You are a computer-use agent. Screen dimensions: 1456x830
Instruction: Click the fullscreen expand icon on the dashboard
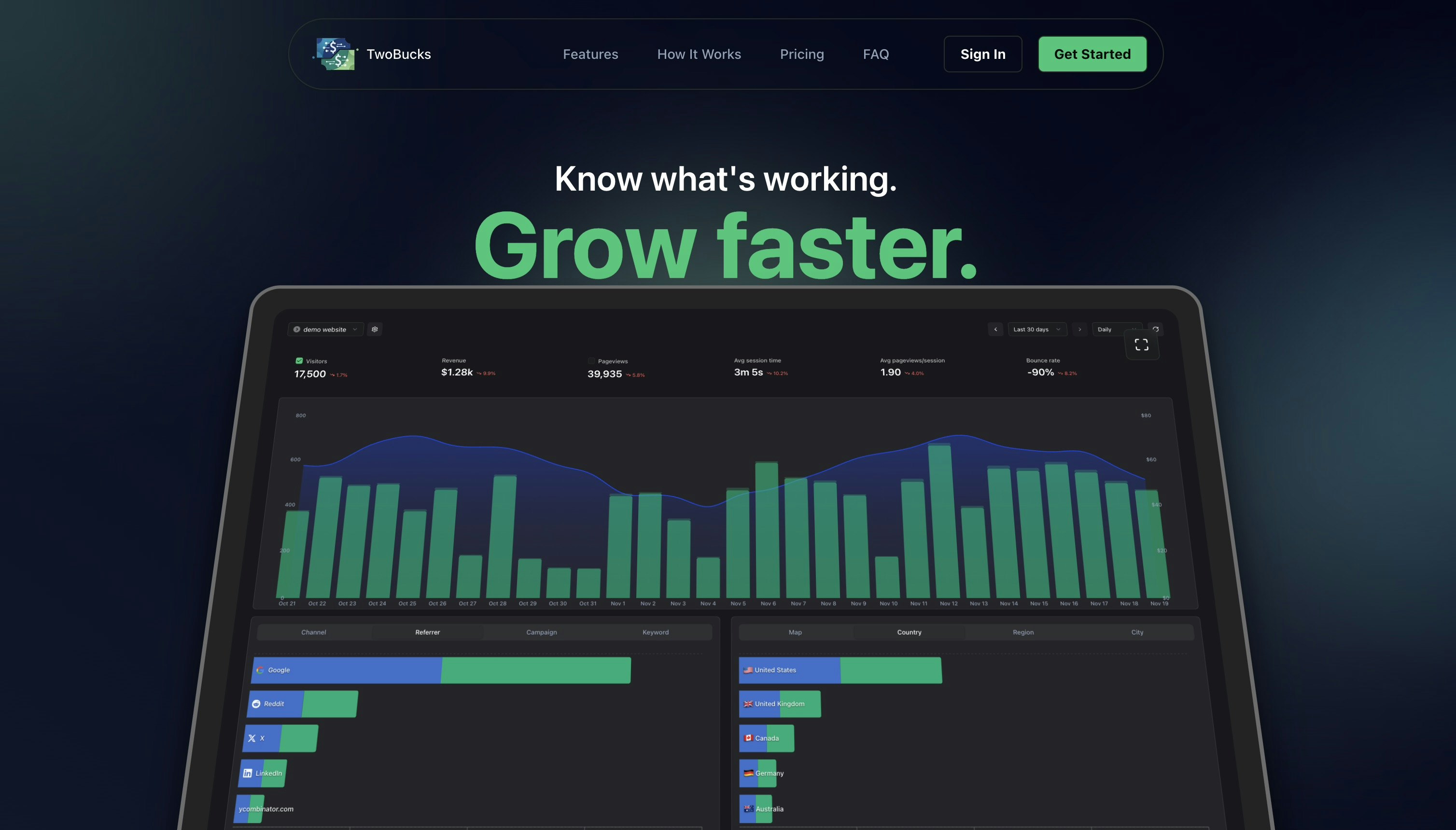(1141, 345)
